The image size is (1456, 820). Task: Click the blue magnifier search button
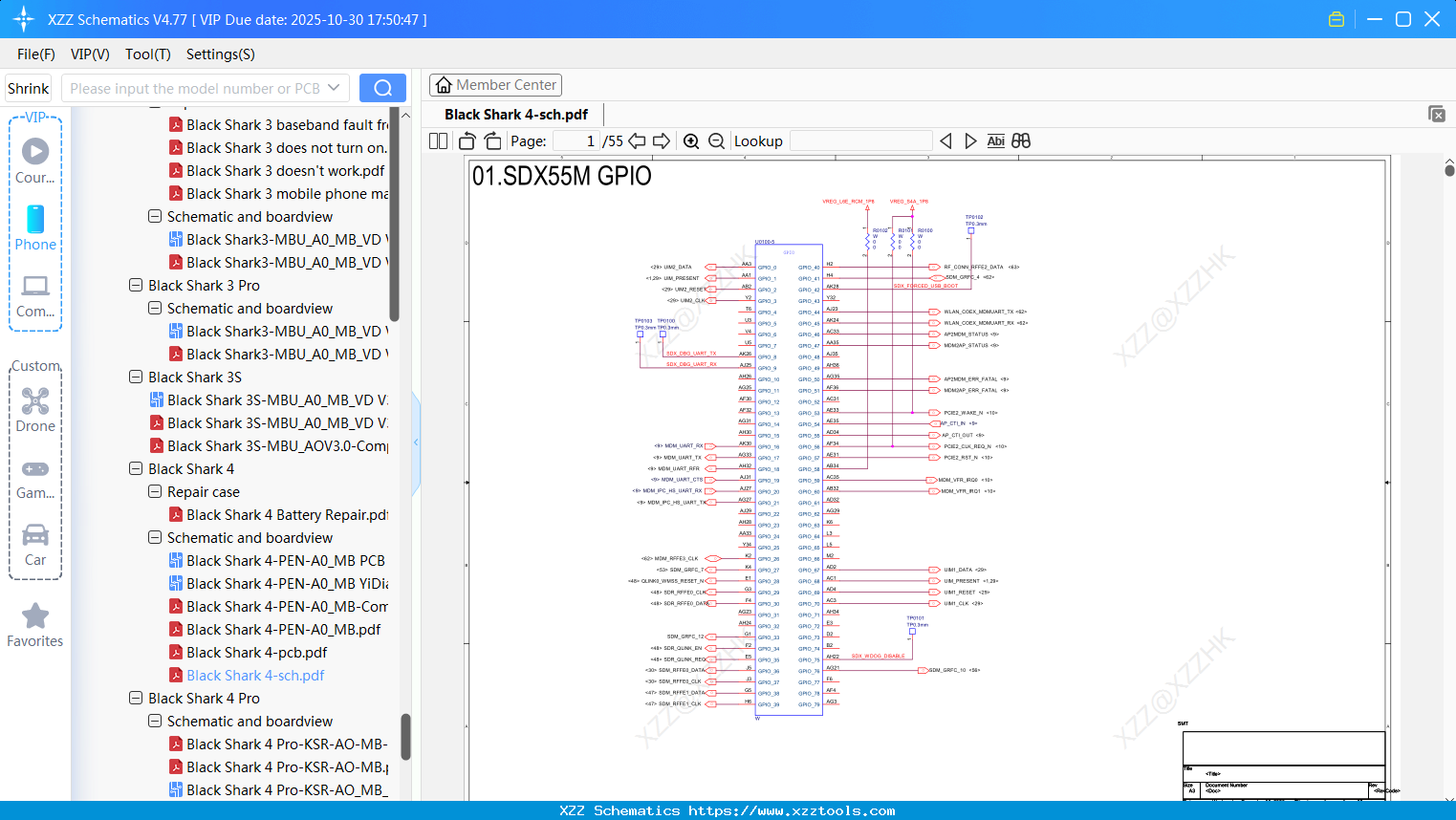[382, 88]
